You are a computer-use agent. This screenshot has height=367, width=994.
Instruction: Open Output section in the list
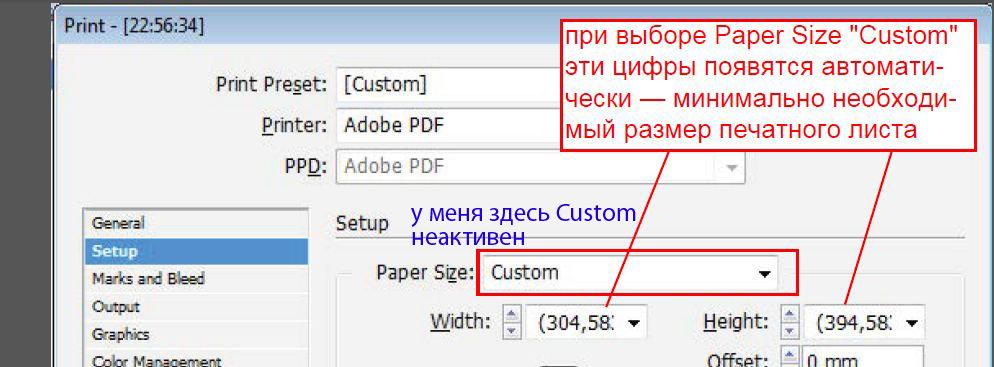tap(197, 306)
